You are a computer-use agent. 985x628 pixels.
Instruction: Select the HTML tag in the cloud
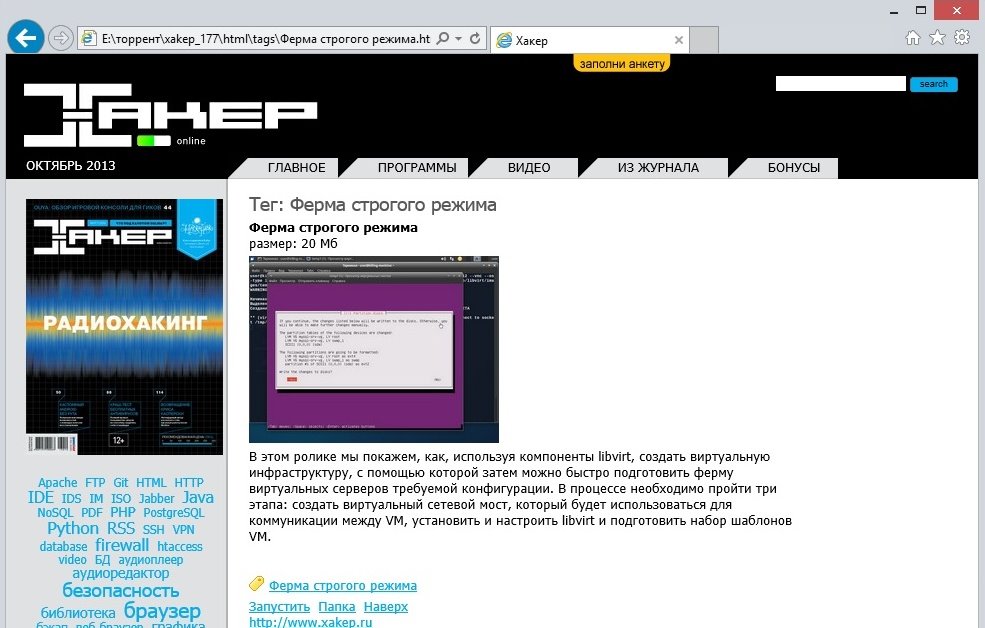pyautogui.click(x=151, y=482)
